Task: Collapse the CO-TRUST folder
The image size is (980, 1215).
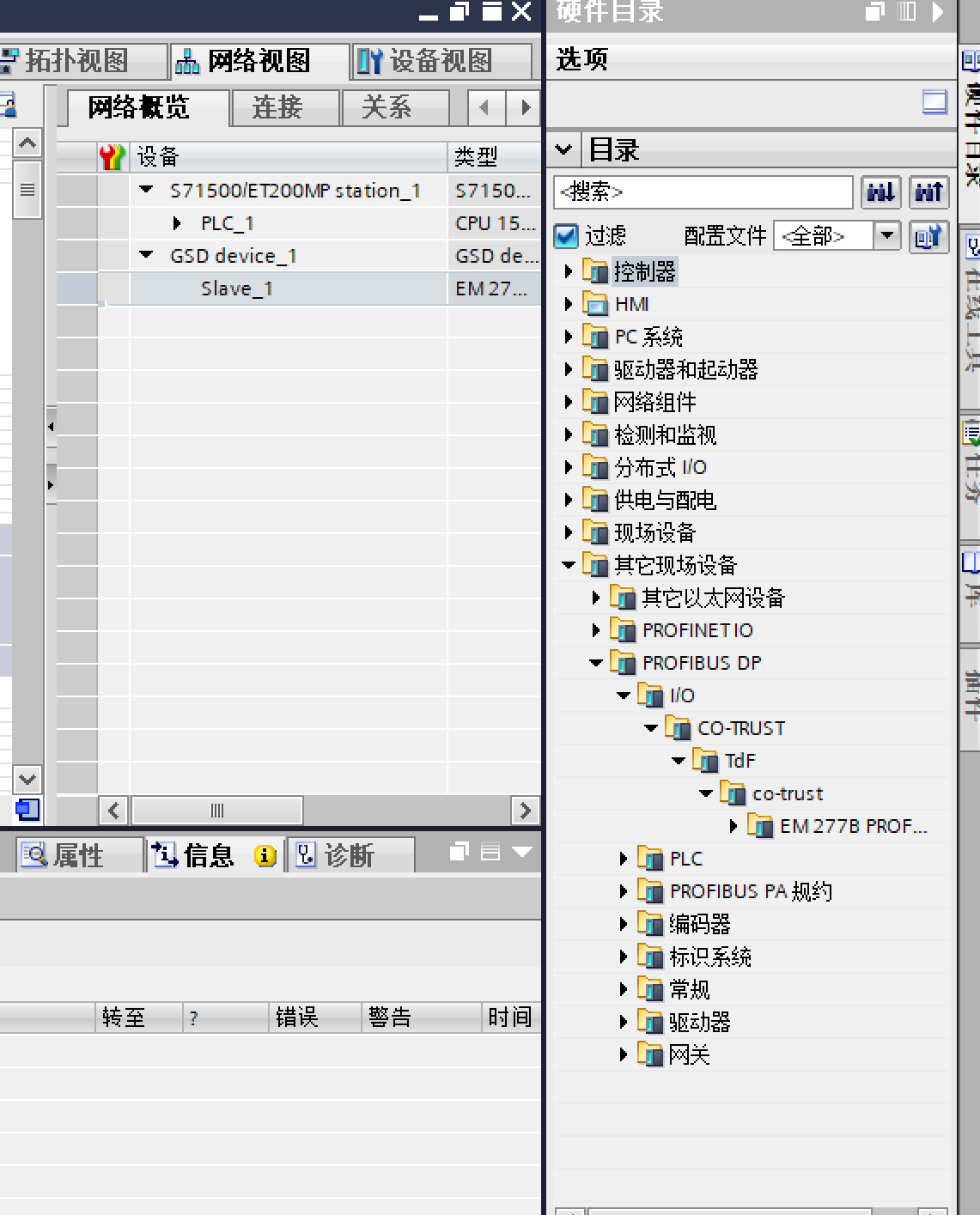Action: [650, 728]
